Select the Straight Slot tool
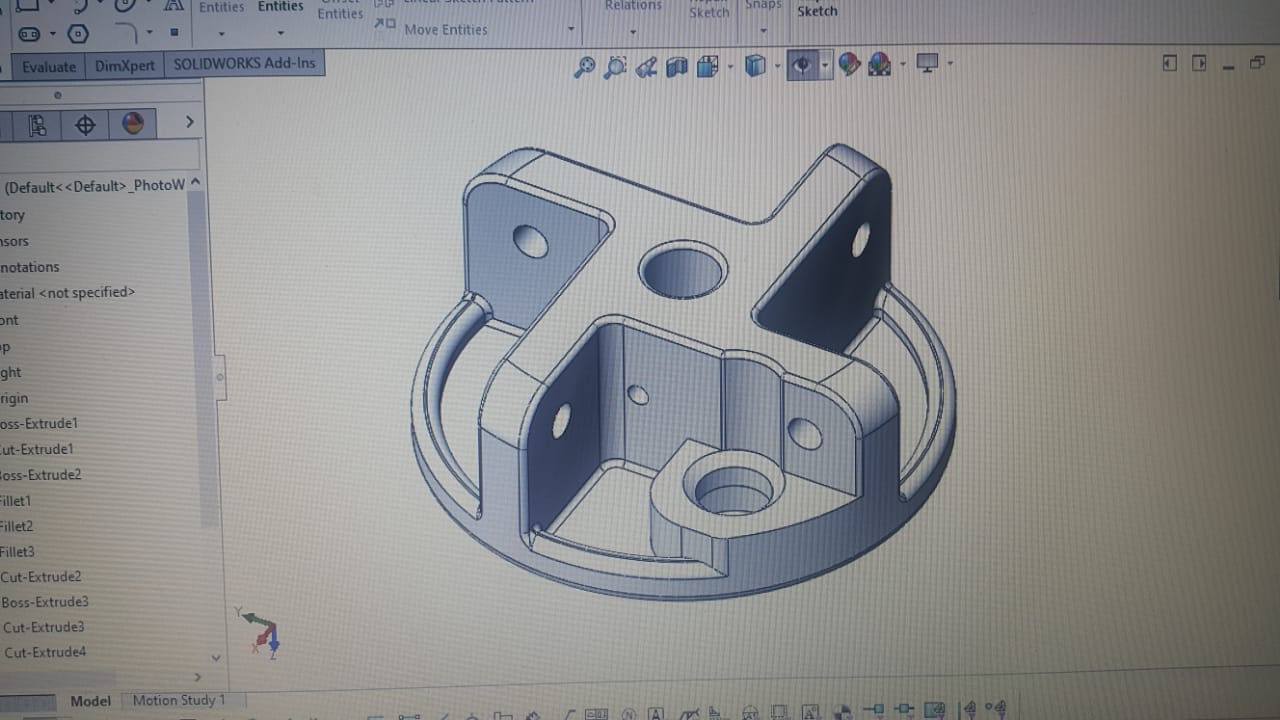Viewport: 1280px width, 720px height. coord(29,34)
